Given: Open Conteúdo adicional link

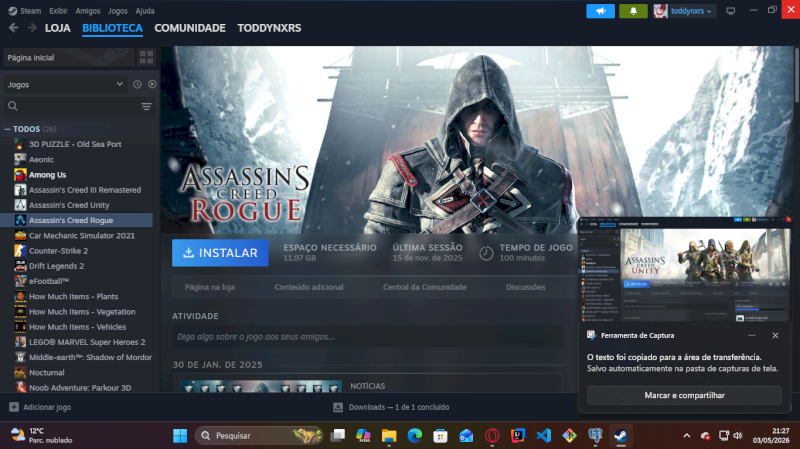Looking at the screenshot, I should [309, 287].
